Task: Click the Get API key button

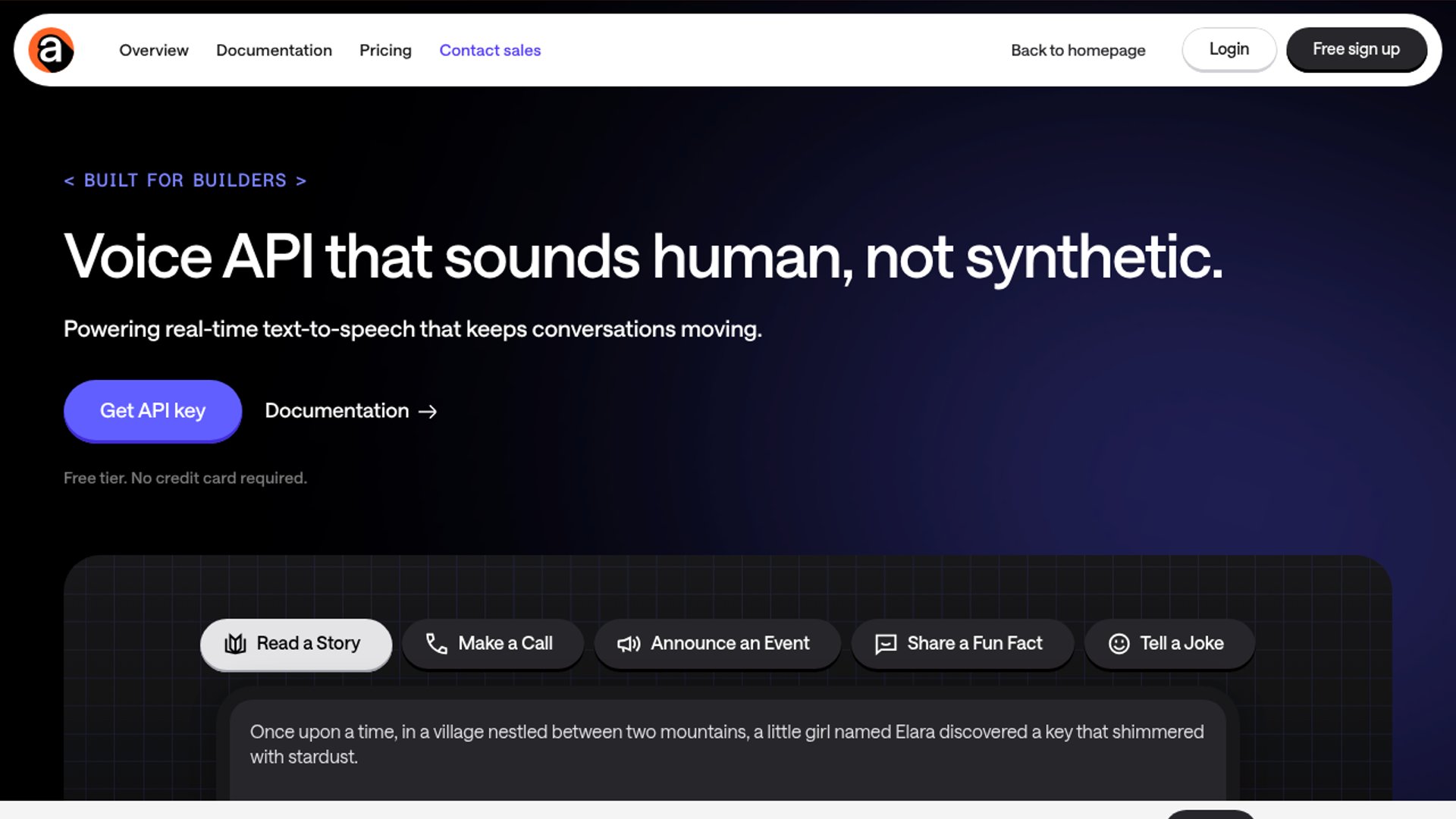Action: tap(152, 410)
